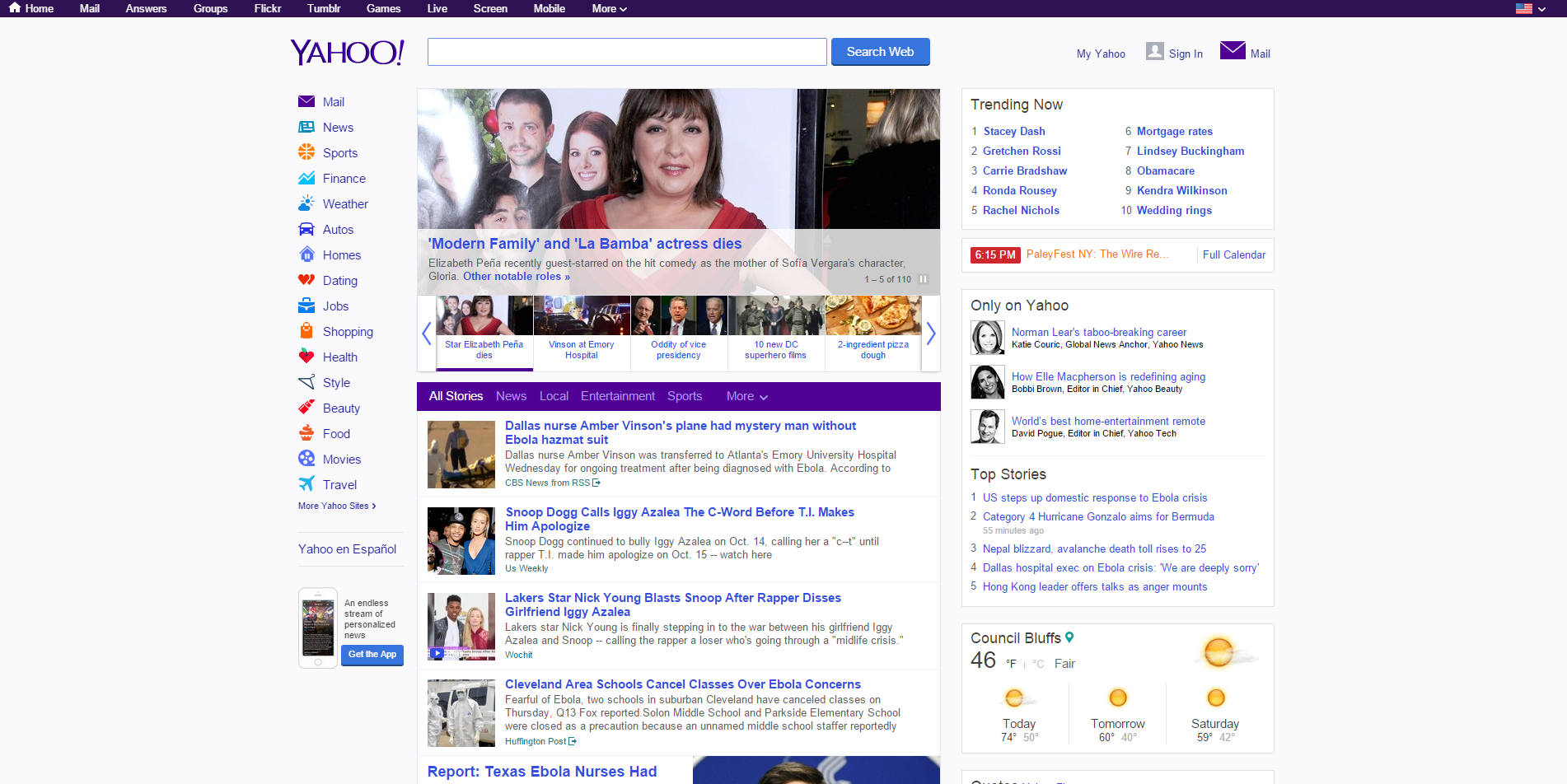Click the Mail envelope icon in header
The height and width of the screenshot is (784, 1567).
pos(1233,51)
